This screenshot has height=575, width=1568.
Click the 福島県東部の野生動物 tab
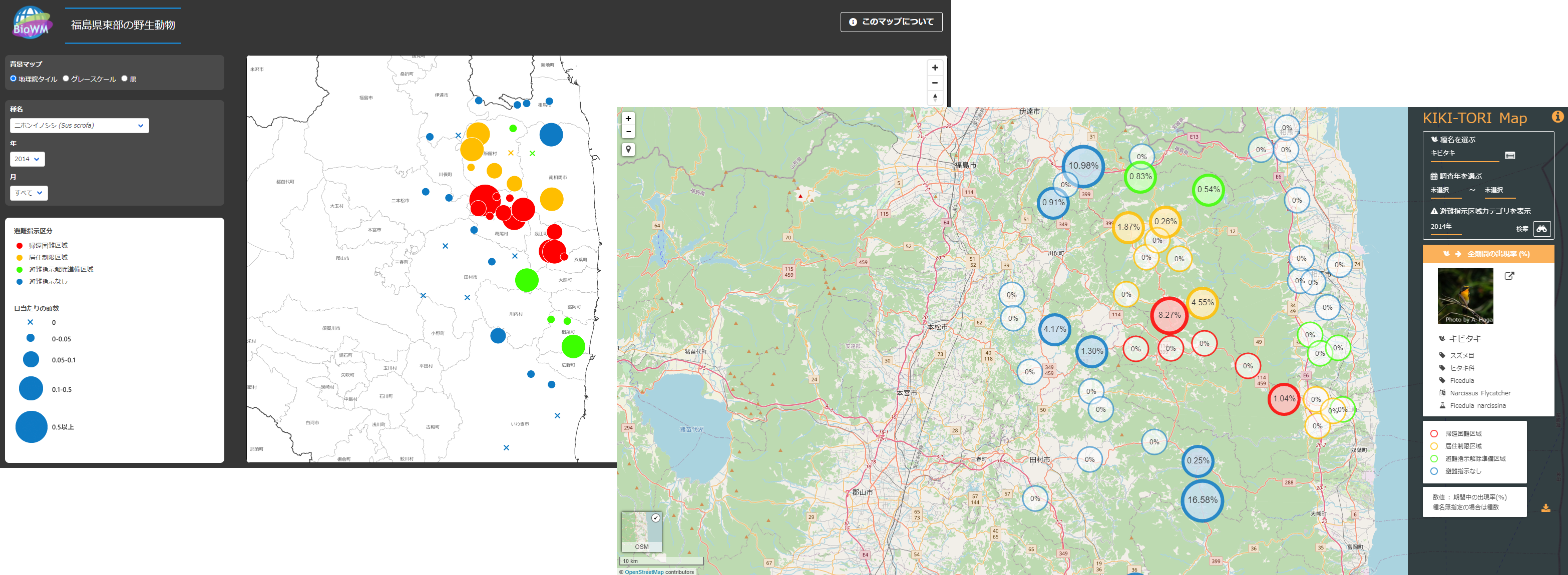click(123, 25)
